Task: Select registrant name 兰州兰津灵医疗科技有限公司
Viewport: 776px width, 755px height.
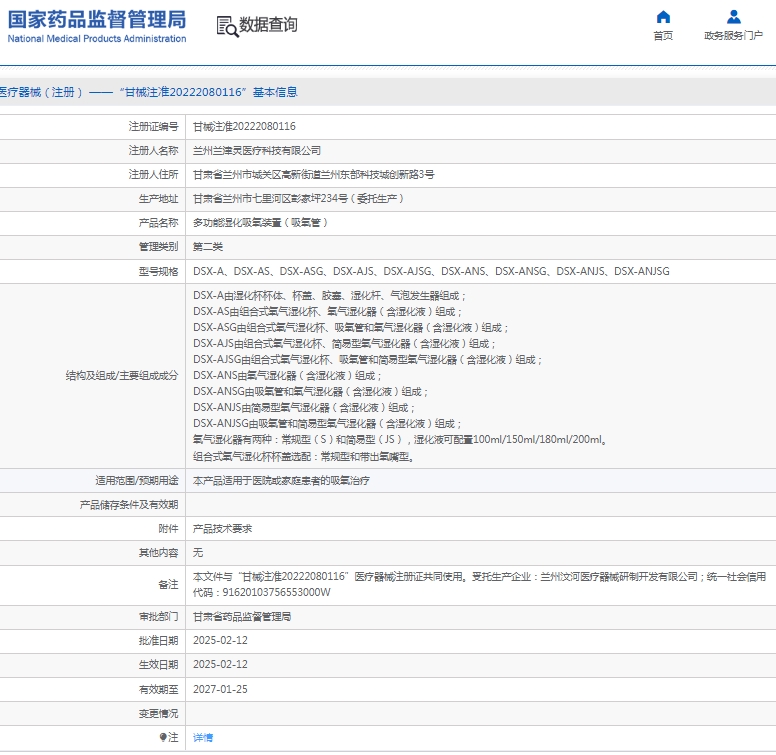Action: pos(257,150)
